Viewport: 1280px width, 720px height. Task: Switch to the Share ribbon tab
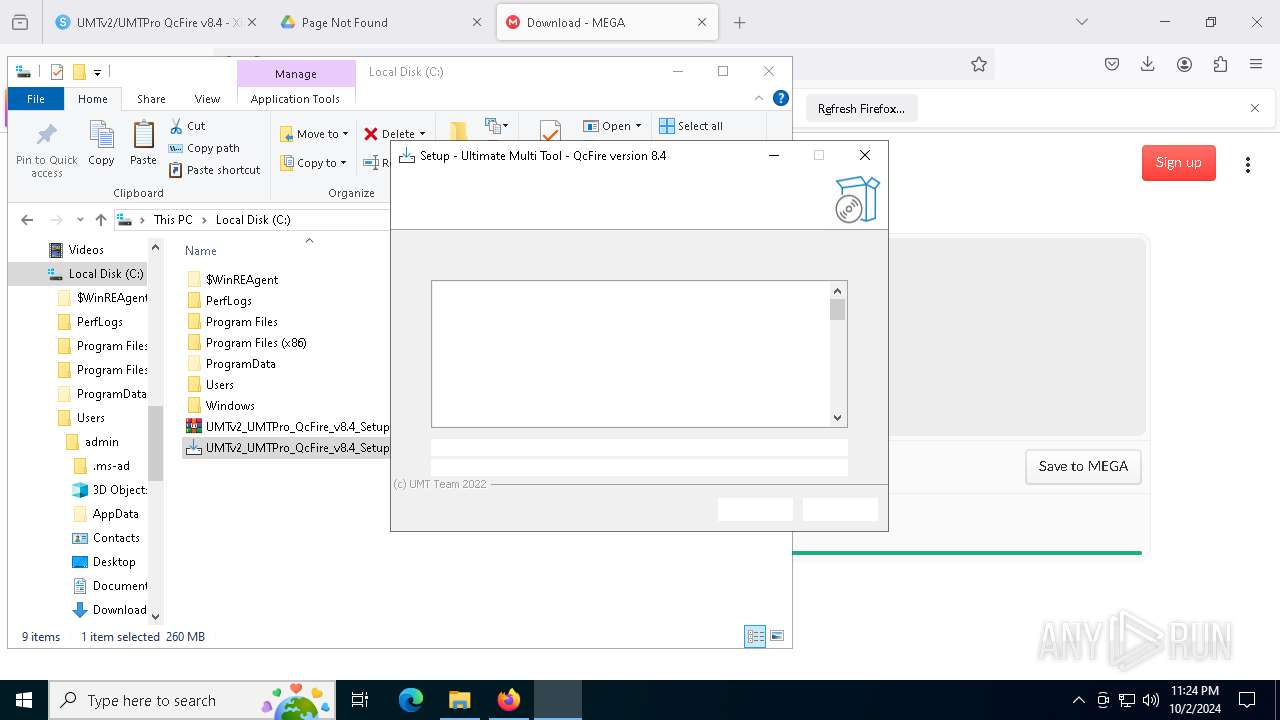pos(151,99)
